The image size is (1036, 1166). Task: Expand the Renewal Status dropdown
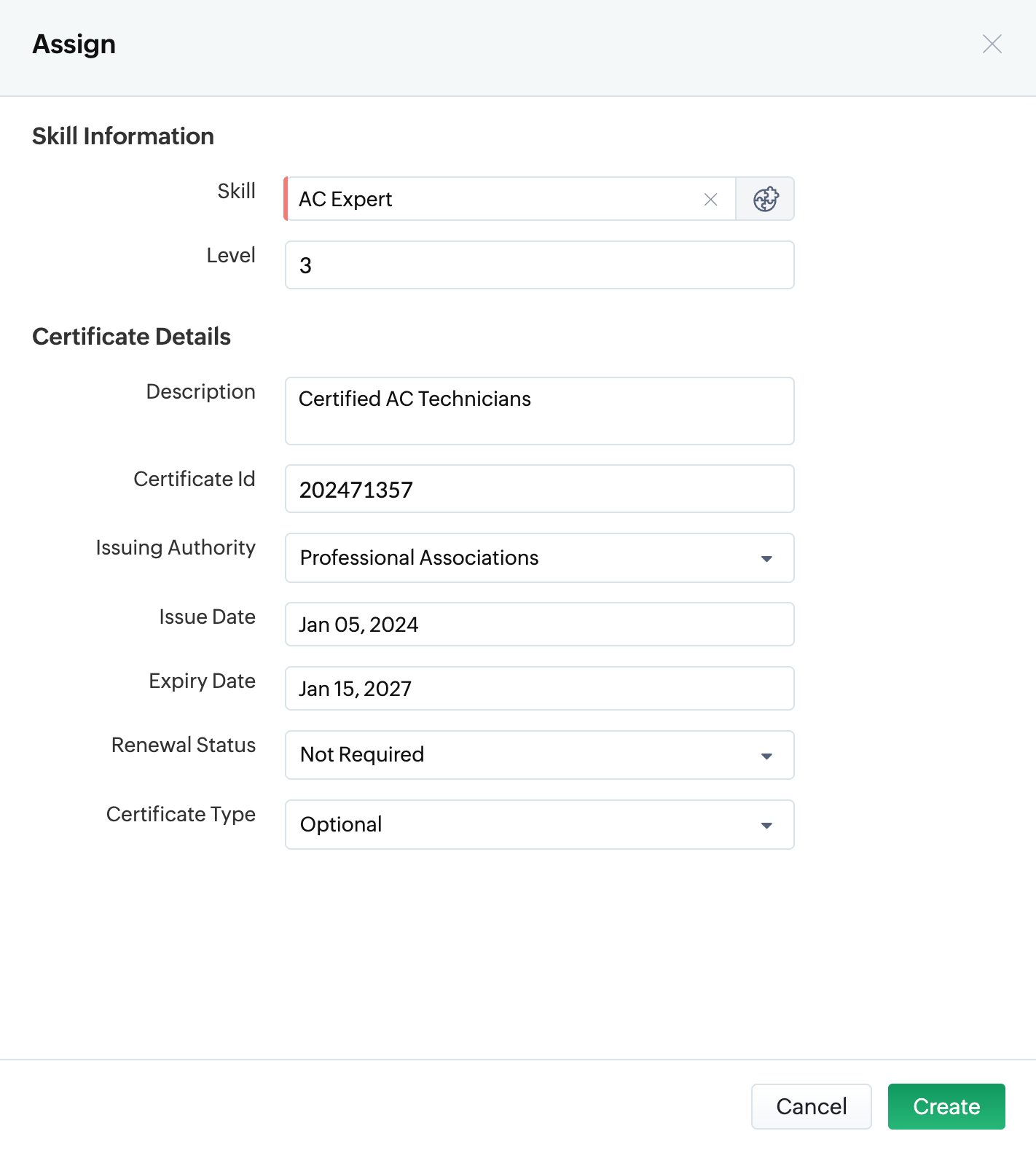[525, 755]
